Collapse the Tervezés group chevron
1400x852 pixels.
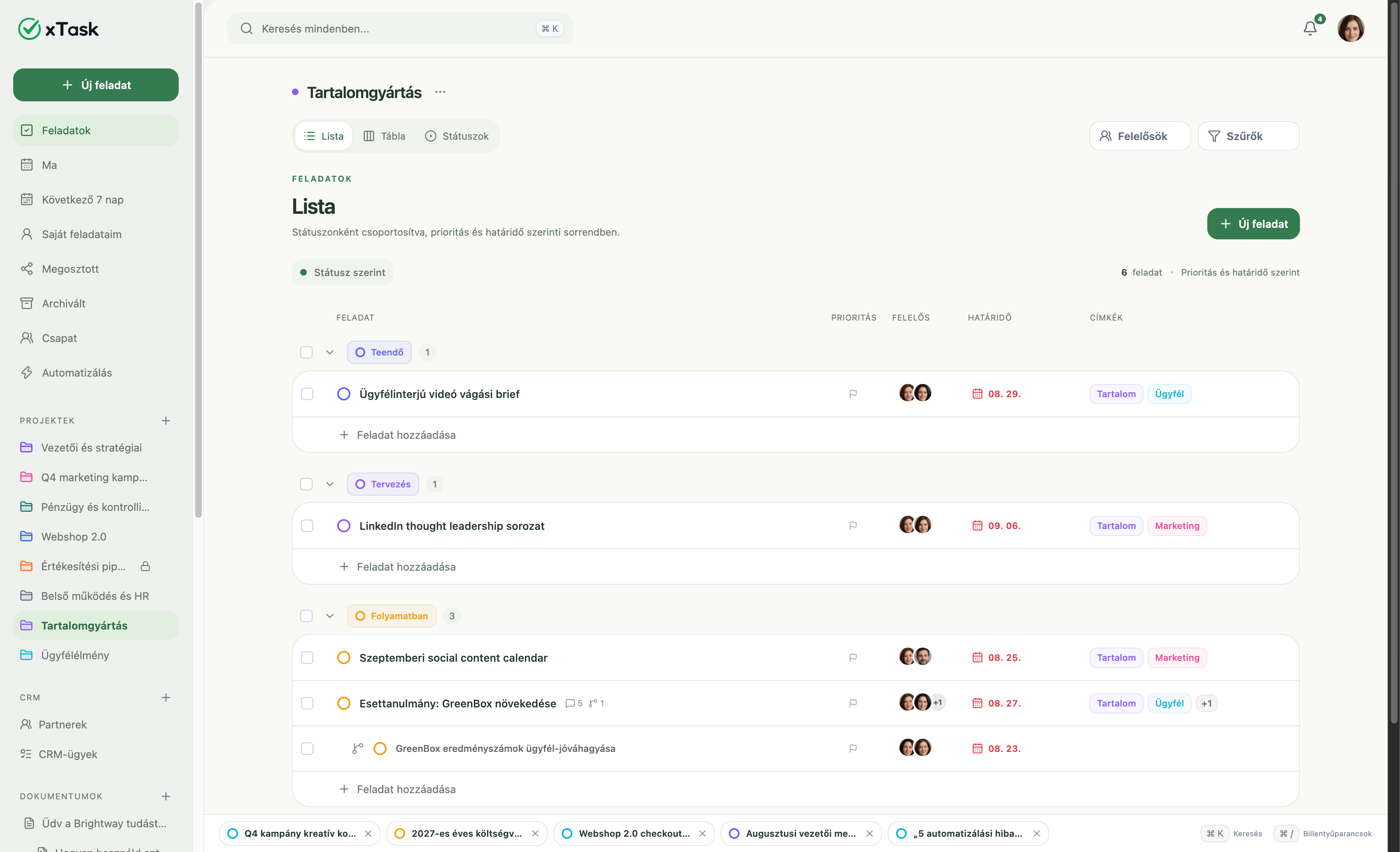329,484
